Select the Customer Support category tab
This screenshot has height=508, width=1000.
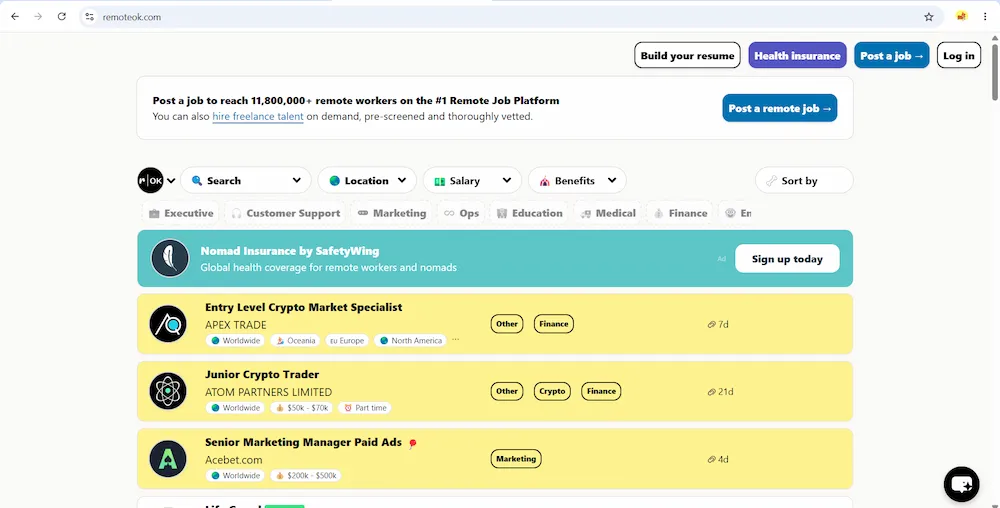click(x=285, y=213)
